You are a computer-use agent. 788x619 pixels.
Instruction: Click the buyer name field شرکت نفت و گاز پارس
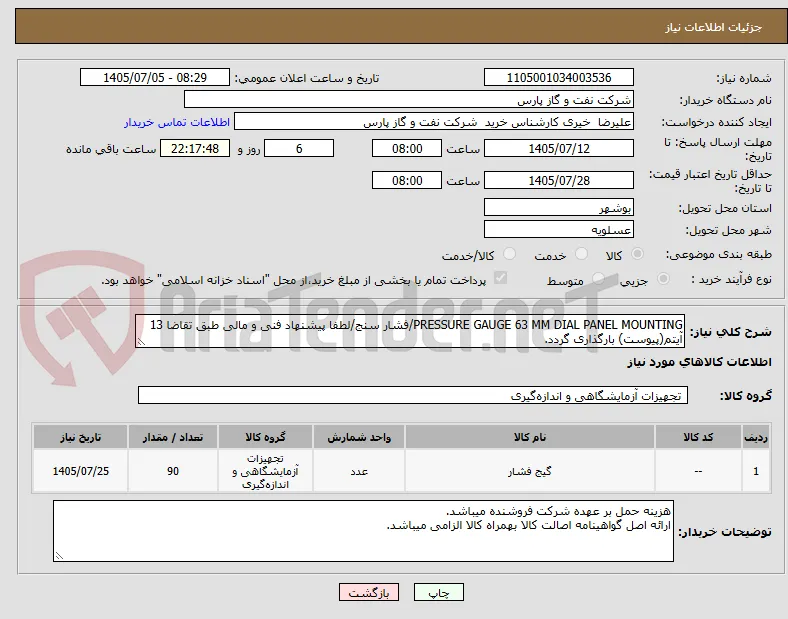pos(409,99)
